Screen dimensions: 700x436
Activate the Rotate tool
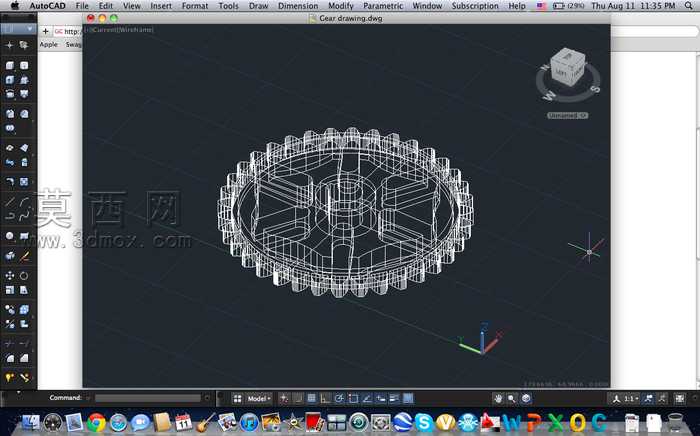pos(24,276)
